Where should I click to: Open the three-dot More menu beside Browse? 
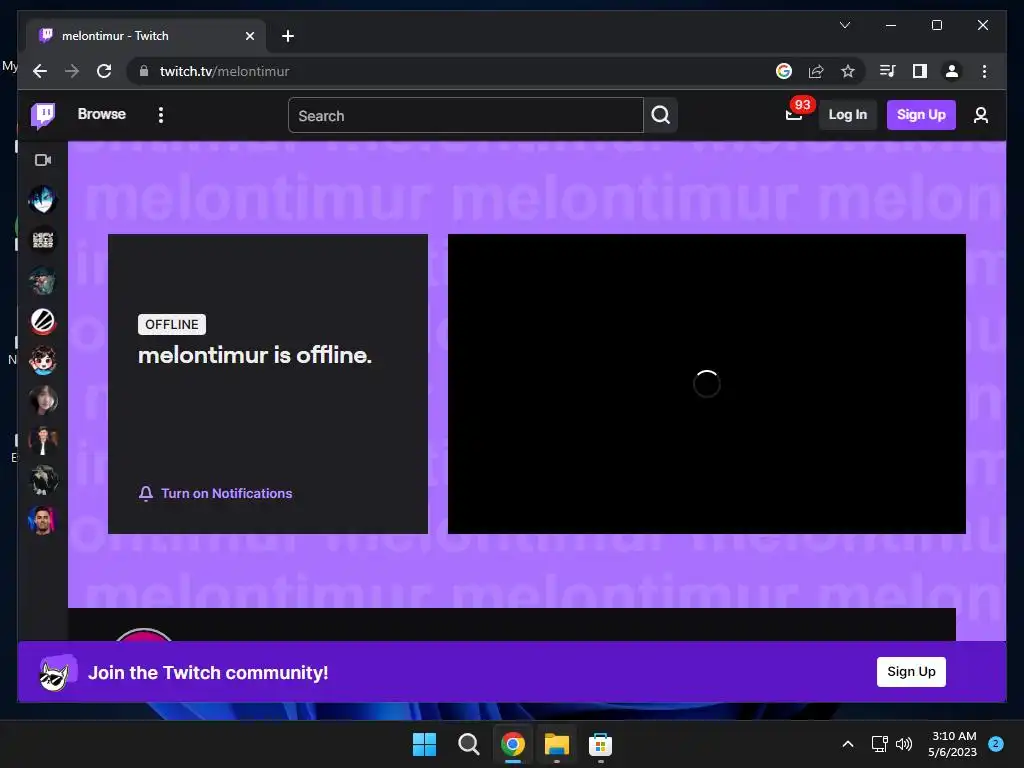pyautogui.click(x=161, y=115)
